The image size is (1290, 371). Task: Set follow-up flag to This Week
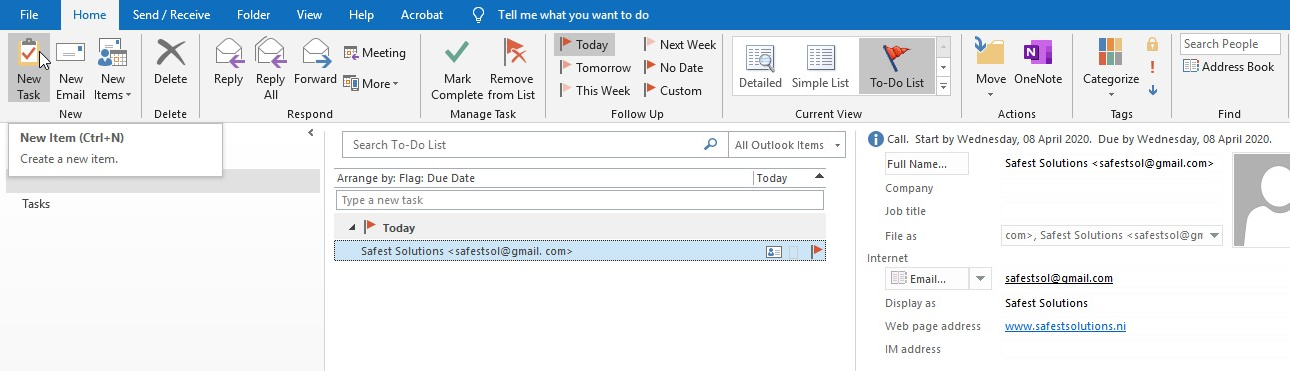(594, 91)
